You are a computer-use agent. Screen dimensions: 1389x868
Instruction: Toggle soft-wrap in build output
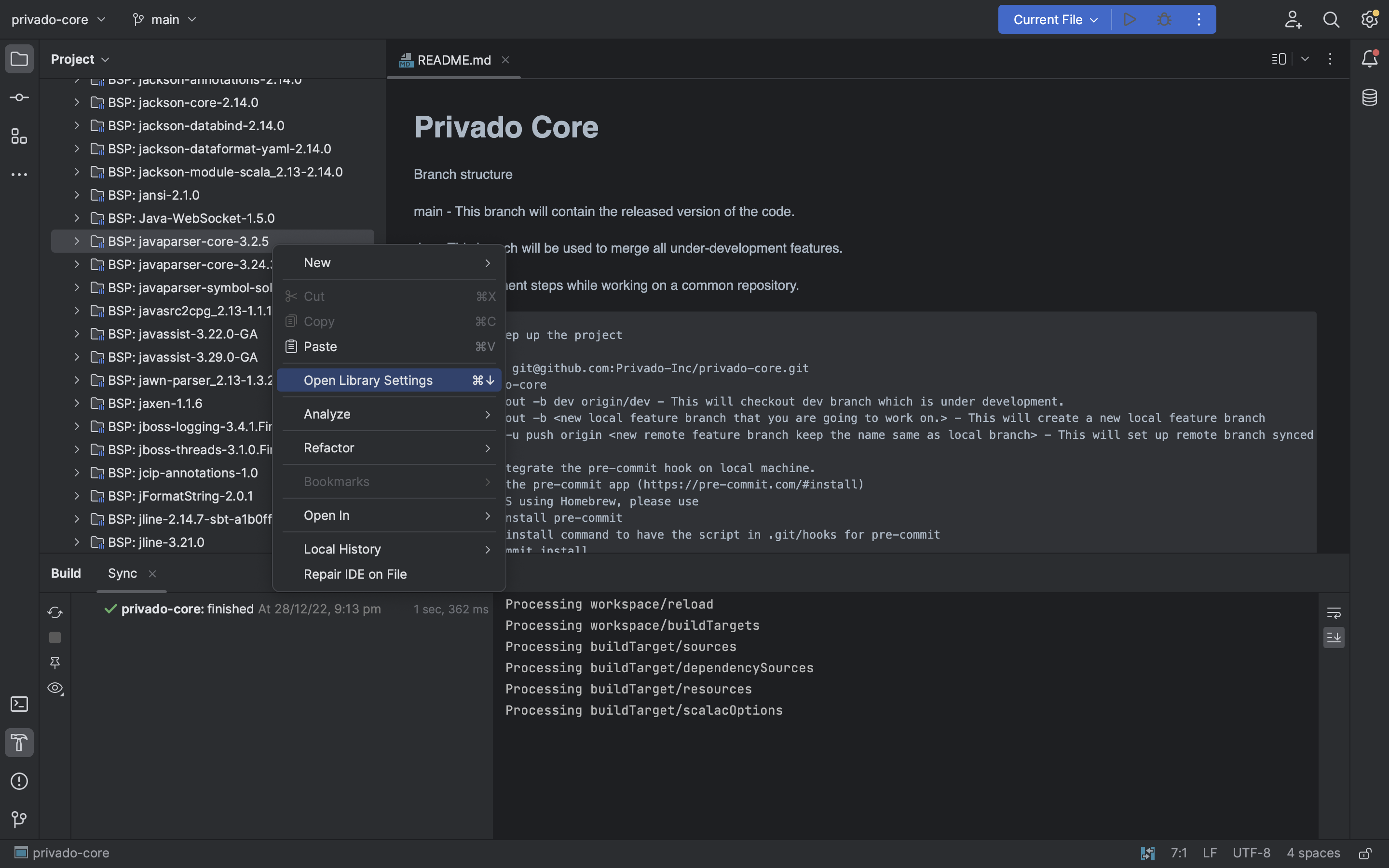coord(1334,612)
